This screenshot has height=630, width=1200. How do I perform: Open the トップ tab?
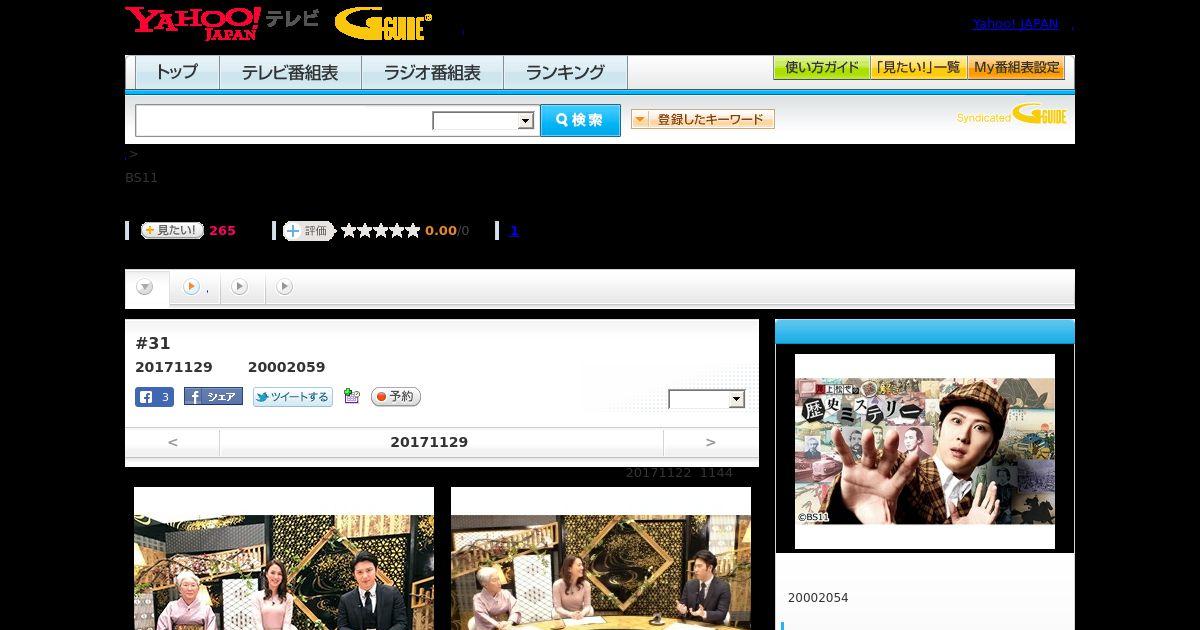click(x=177, y=72)
